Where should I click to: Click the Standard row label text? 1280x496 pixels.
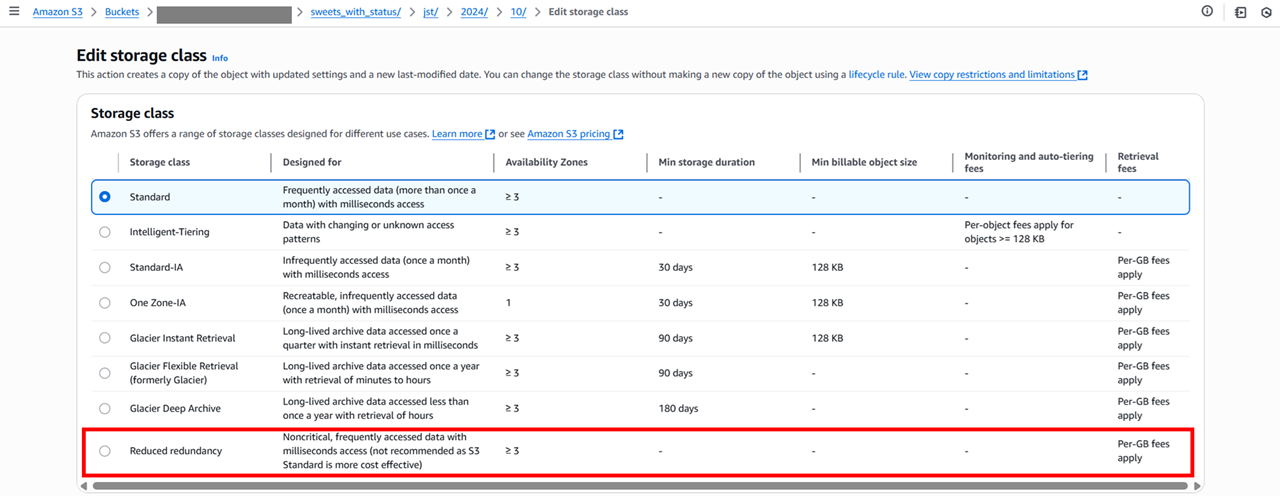pos(150,197)
